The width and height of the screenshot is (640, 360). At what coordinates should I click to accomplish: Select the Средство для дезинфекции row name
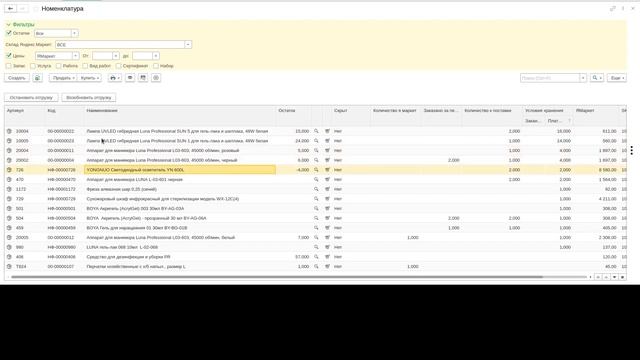pos(128,257)
